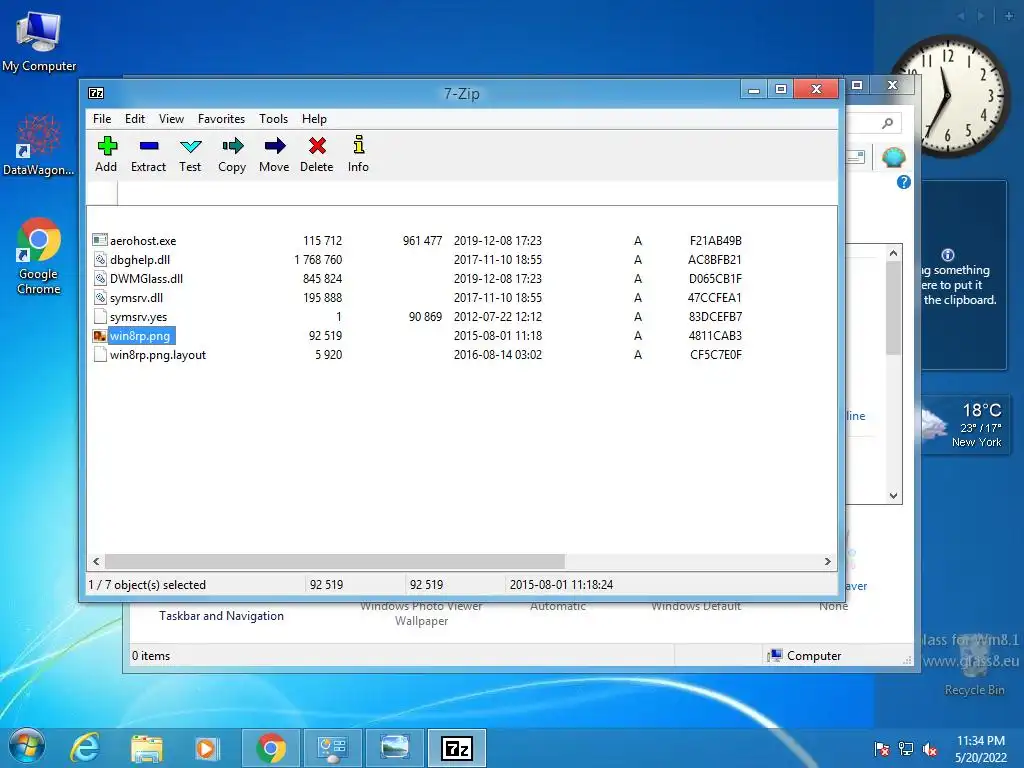
Task: Click left arrow of horizontal scrollbar
Action: (x=96, y=561)
